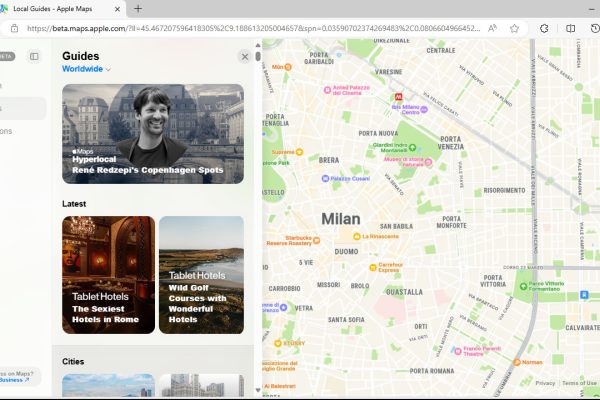This screenshot has width=600, height=400.
Task: Click the Guides scrollbar down arrow
Action: [x=258, y=390]
